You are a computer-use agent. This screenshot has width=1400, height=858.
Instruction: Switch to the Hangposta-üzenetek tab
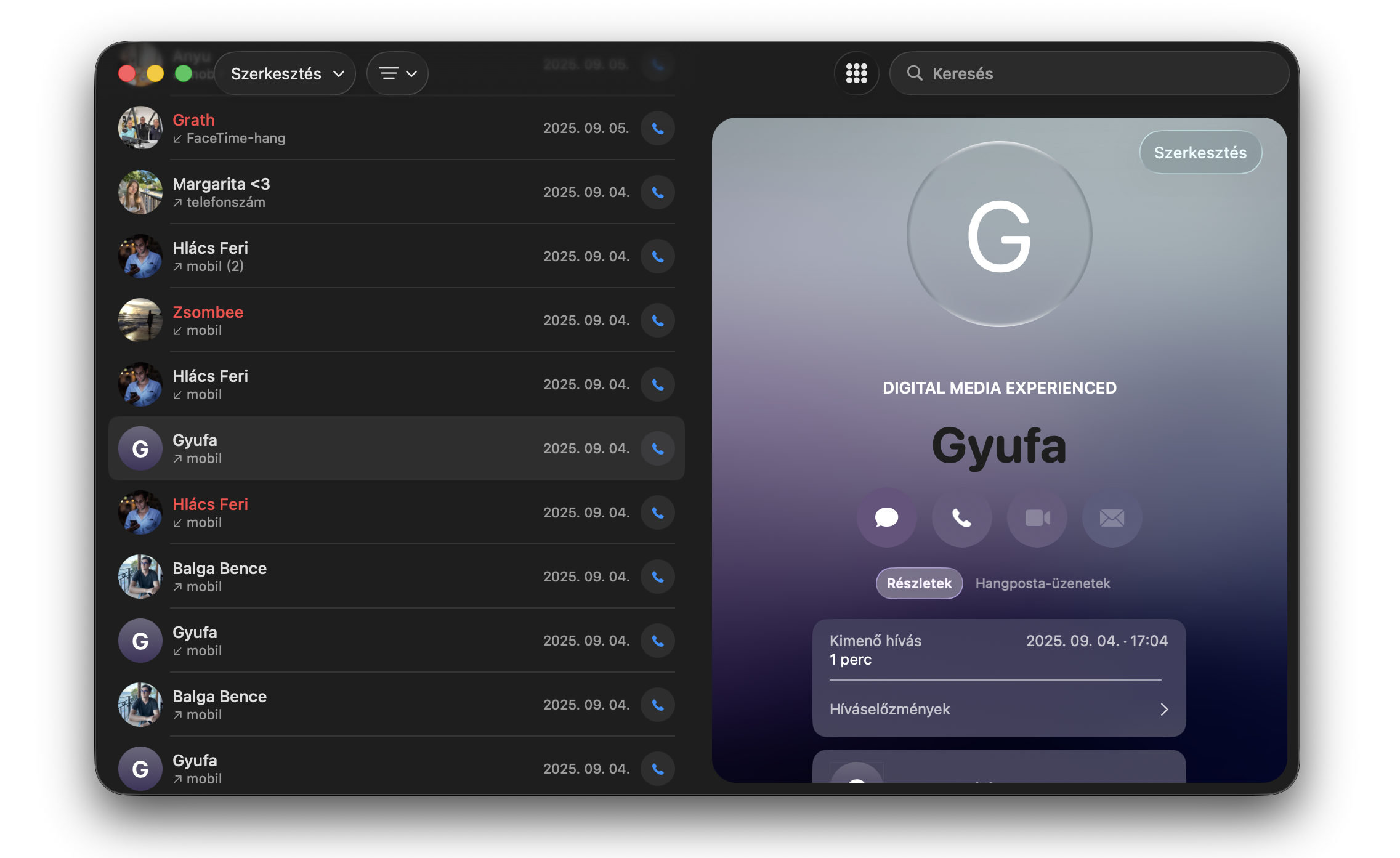coord(1042,583)
